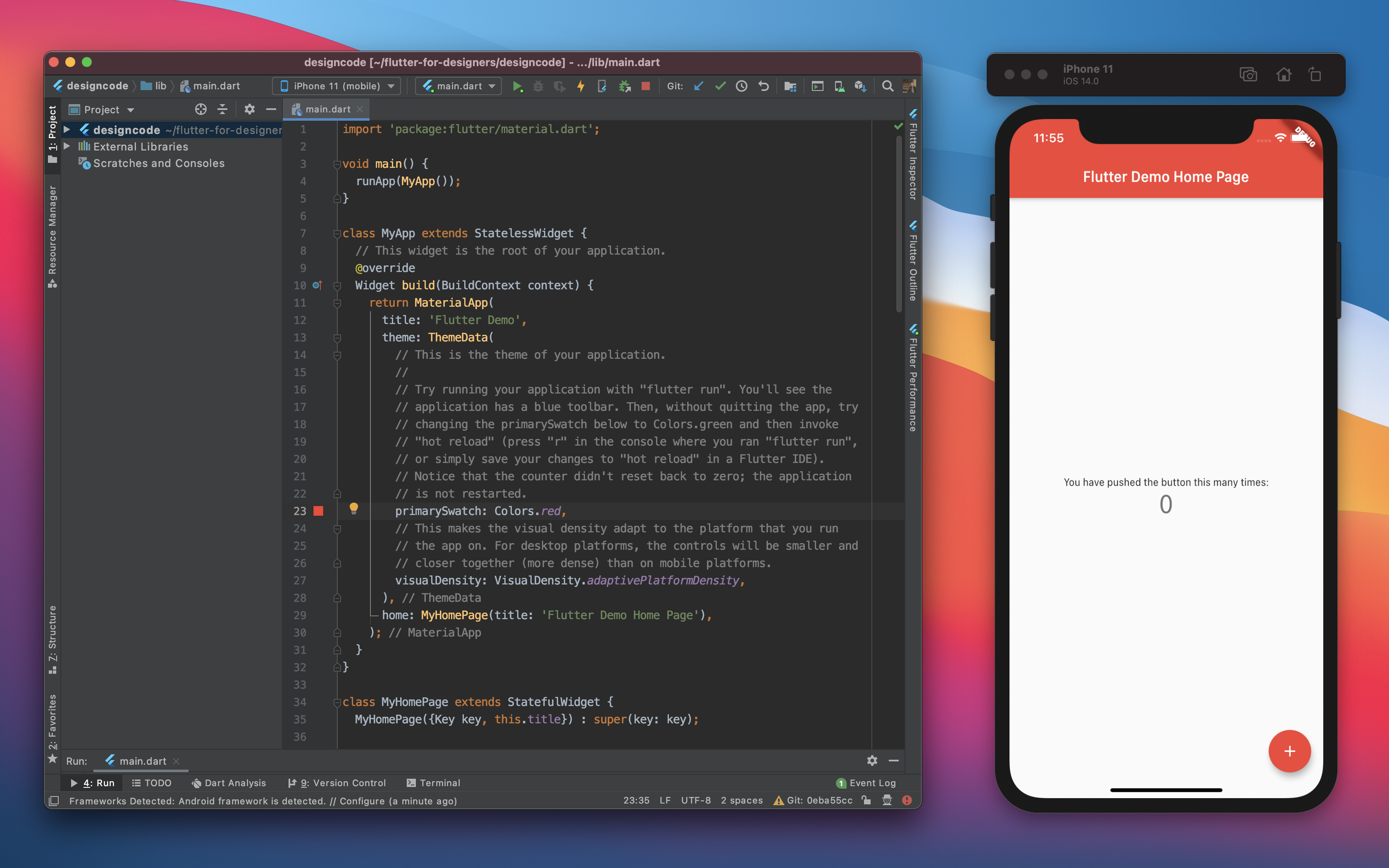
Task: Click the Git update project arrow
Action: tap(699, 86)
